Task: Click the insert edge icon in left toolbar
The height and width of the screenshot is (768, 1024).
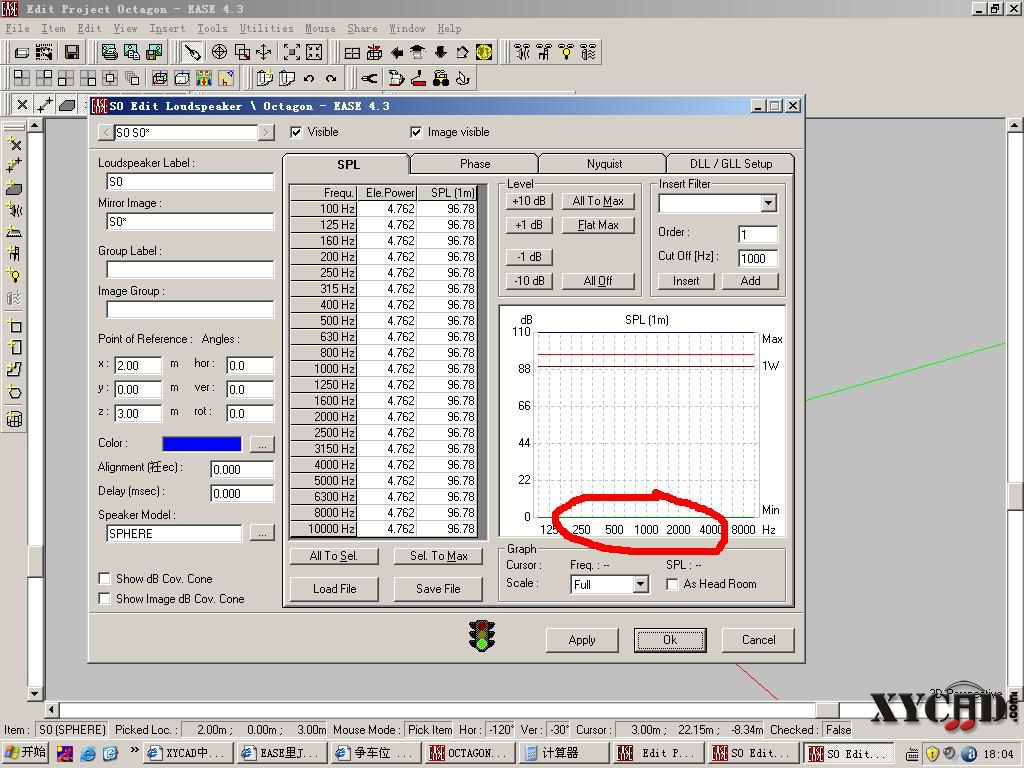Action: pyautogui.click(x=14, y=165)
